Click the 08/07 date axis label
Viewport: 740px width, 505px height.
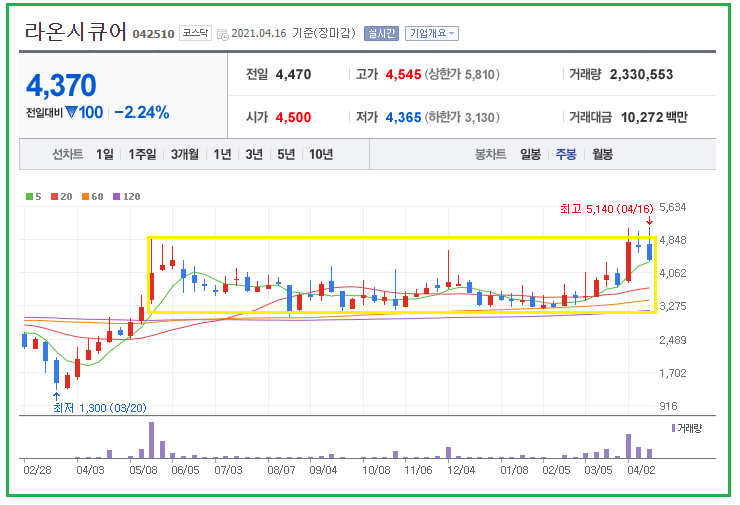(x=281, y=470)
